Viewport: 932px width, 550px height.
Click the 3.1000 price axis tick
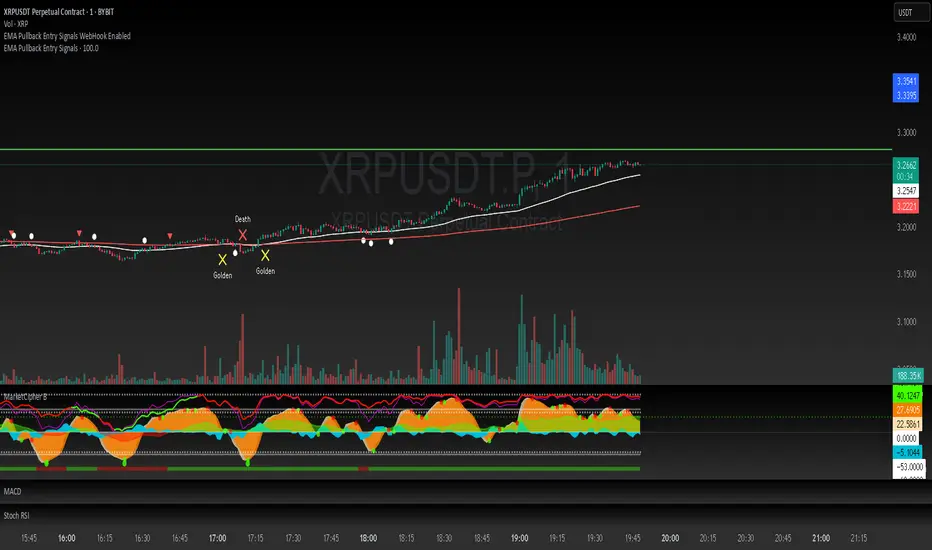coord(906,322)
